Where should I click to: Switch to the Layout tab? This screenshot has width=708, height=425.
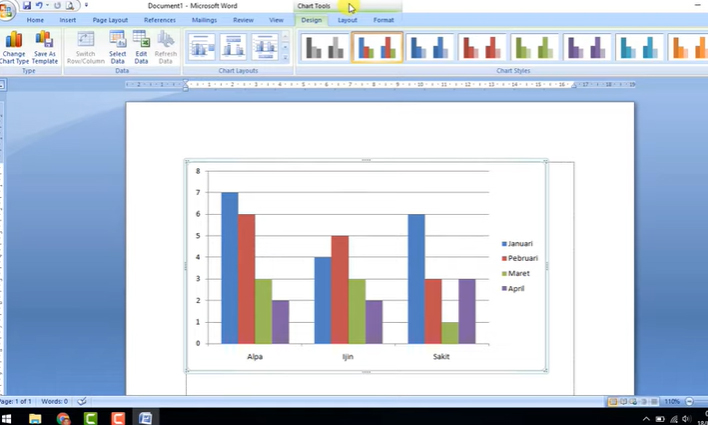pos(347,20)
